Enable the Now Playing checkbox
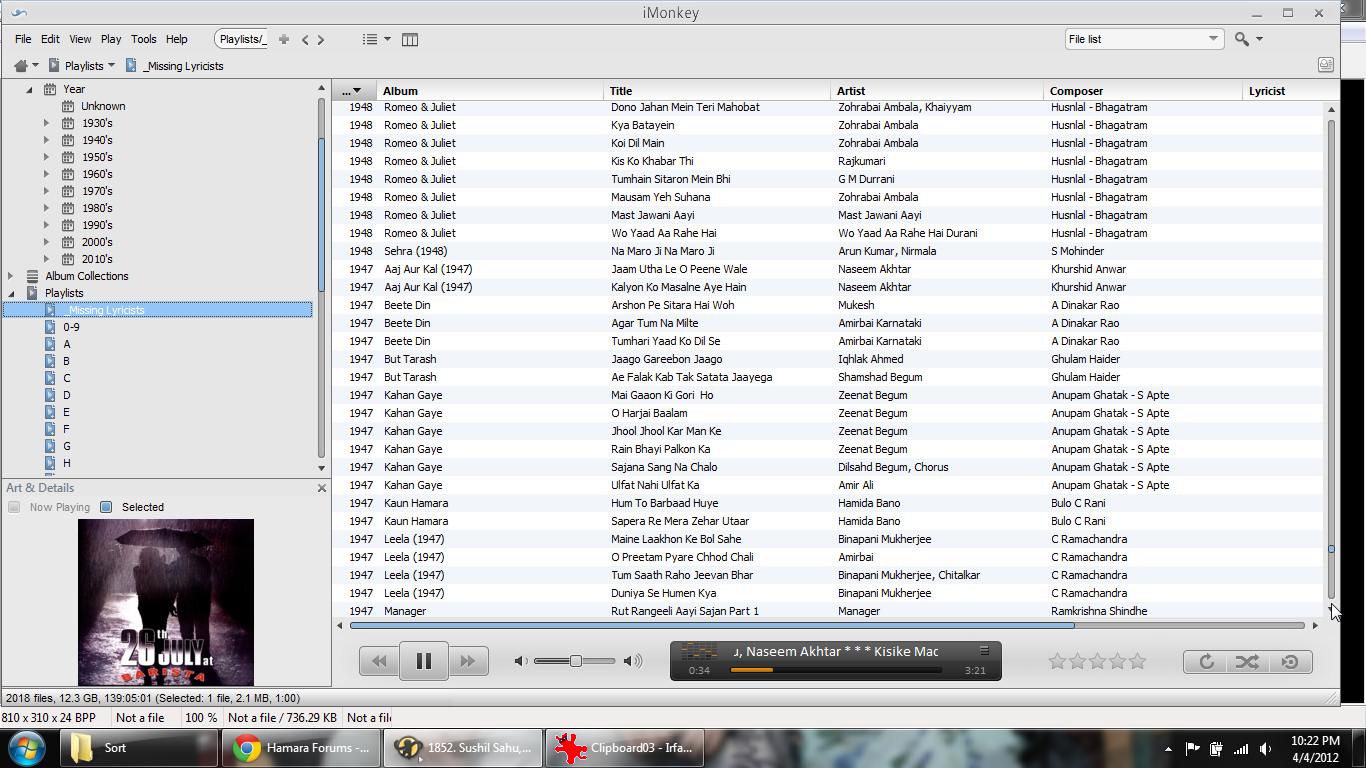Image resolution: width=1366 pixels, height=768 pixels. tap(14, 507)
